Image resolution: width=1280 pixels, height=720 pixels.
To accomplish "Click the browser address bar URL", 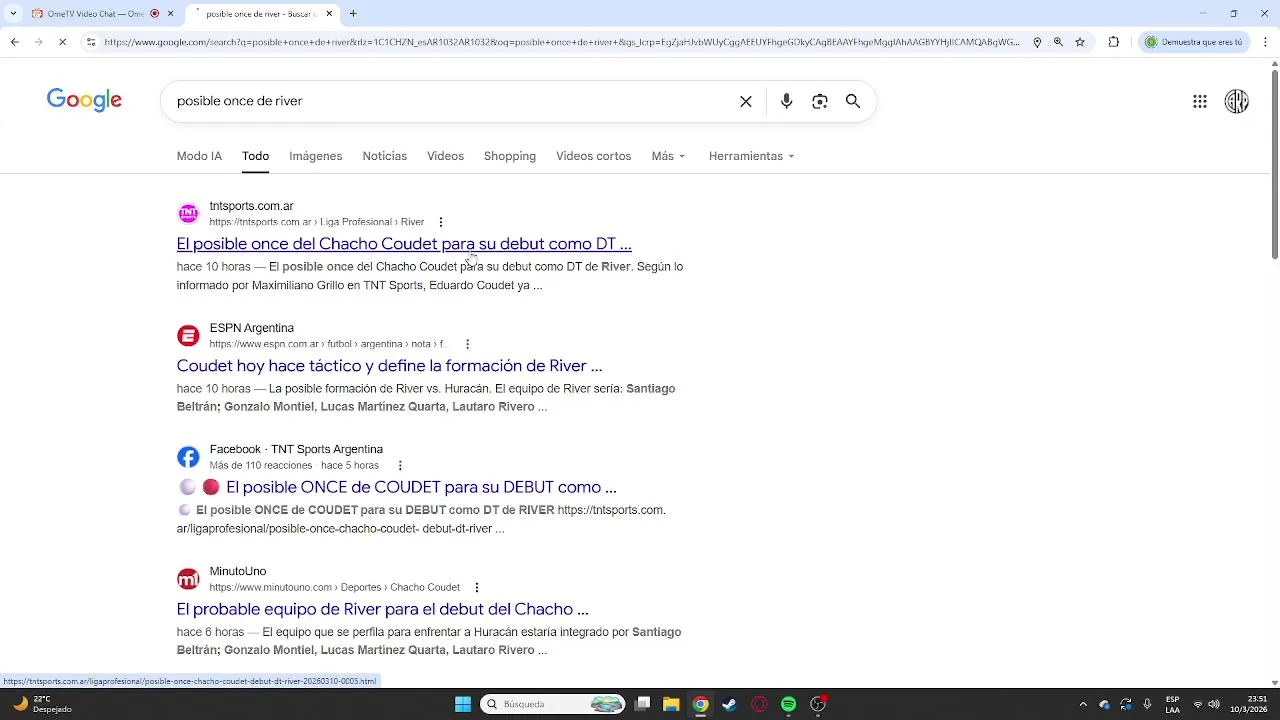I will coord(560,42).
